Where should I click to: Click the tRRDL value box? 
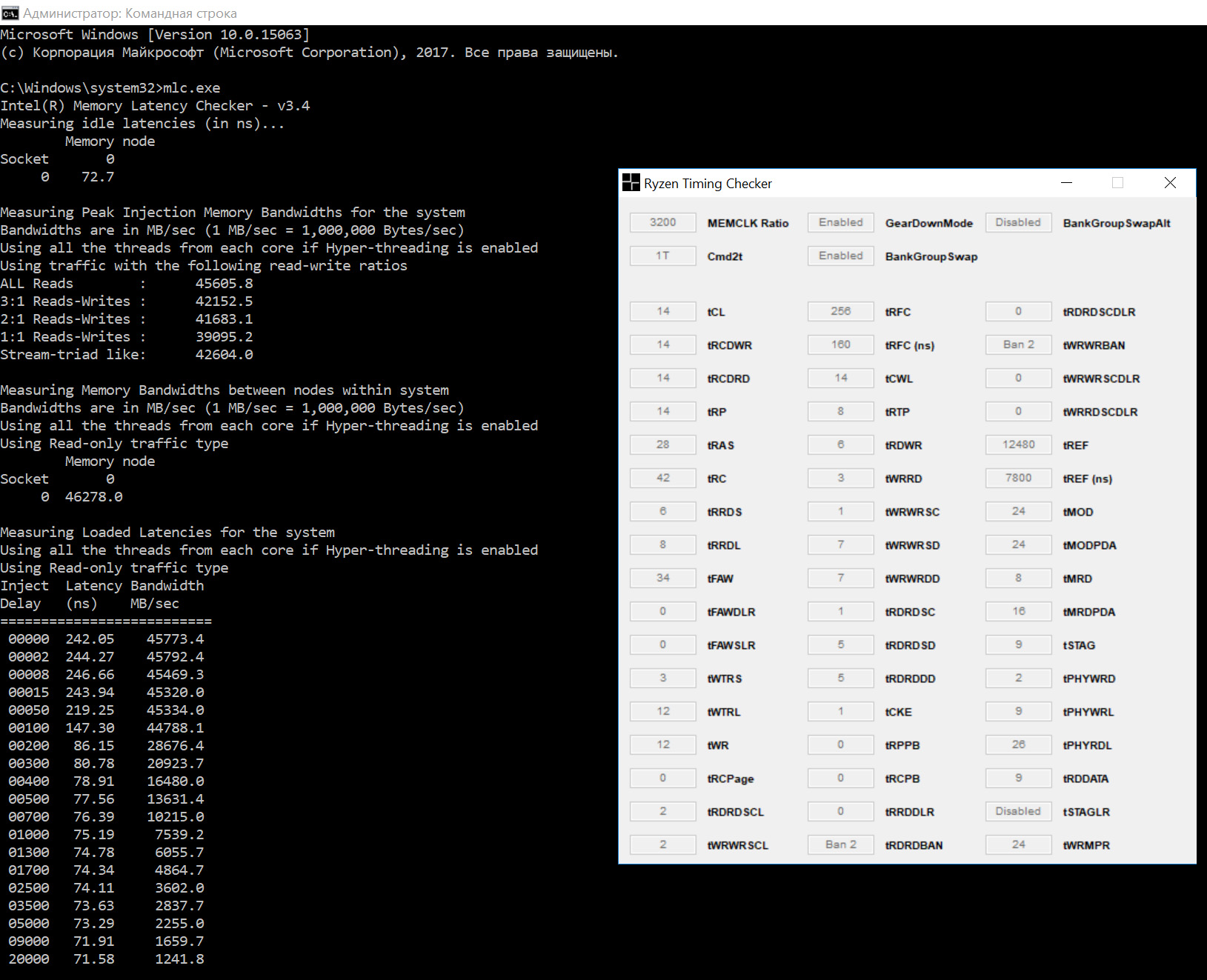tap(662, 544)
